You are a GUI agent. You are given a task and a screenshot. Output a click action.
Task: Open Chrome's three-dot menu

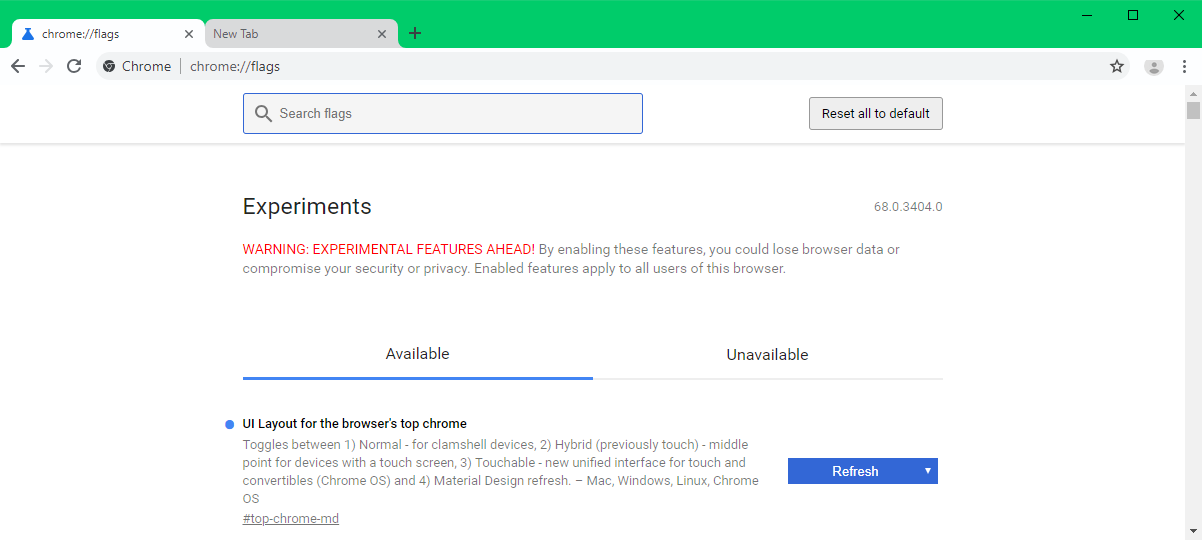coord(1185,66)
